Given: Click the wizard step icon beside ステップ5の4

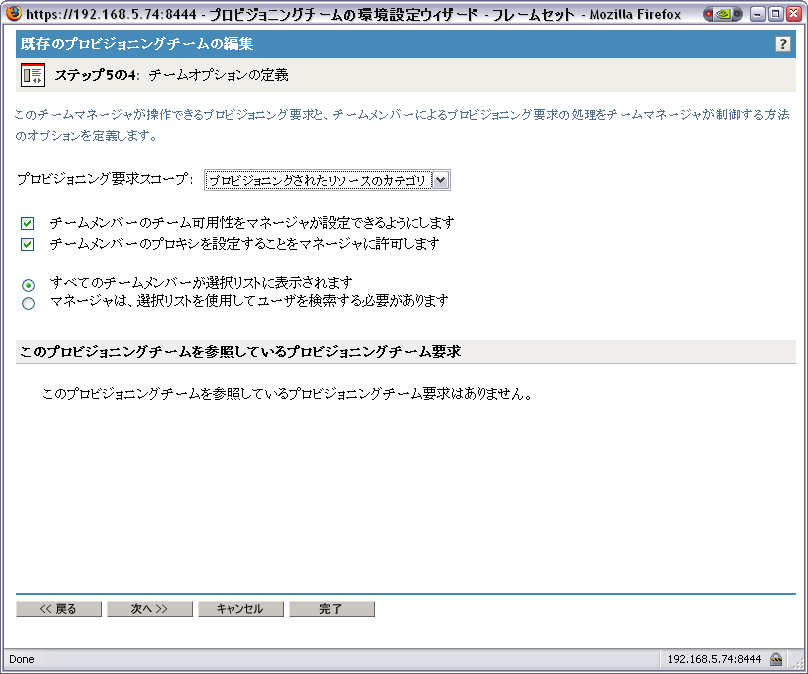Looking at the screenshot, I should click(33, 75).
